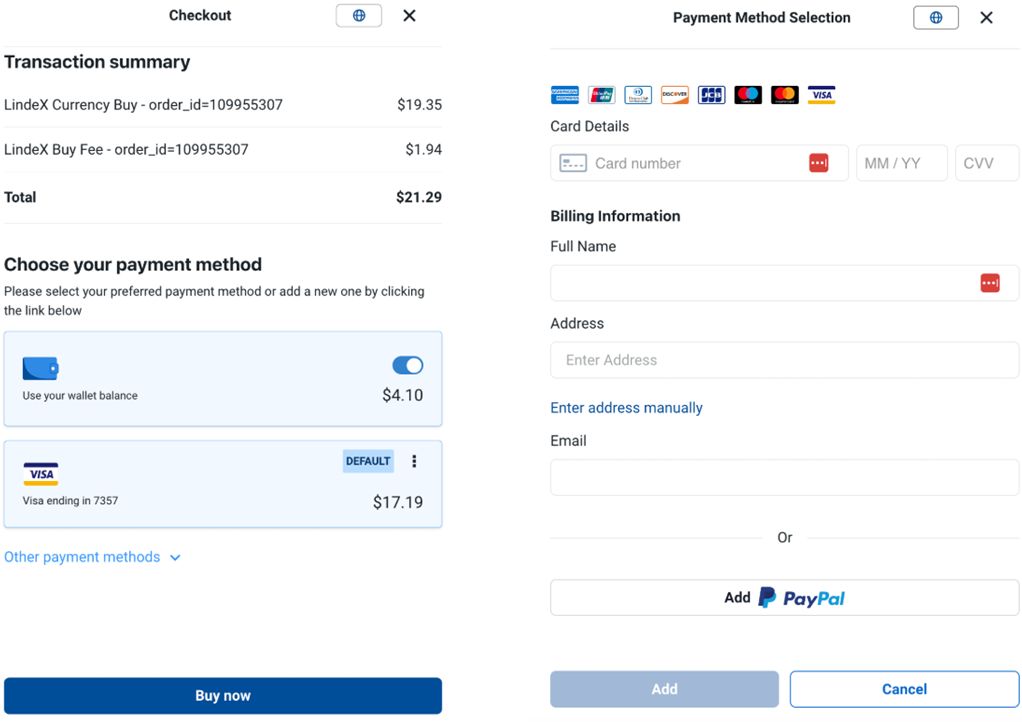Viewport: 1022px width, 722px height.
Task: Expand Other payment methods
Action: [x=92, y=557]
